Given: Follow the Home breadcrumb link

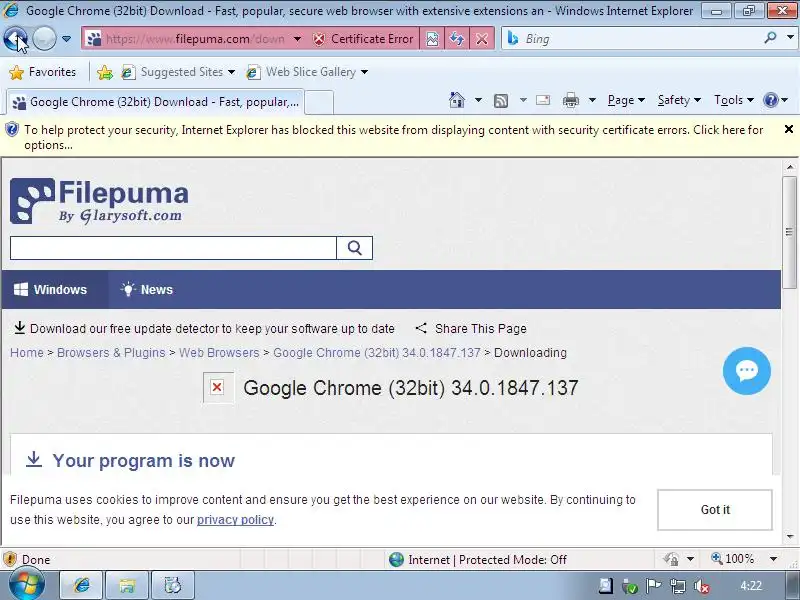Looking at the screenshot, I should [27, 353].
